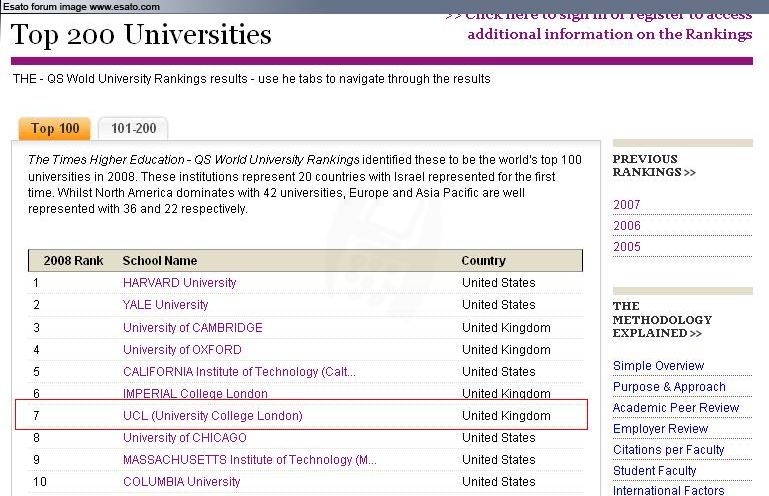Open the CALIFORNIA Institute of Technology link
769x496 pixels.
click(239, 372)
